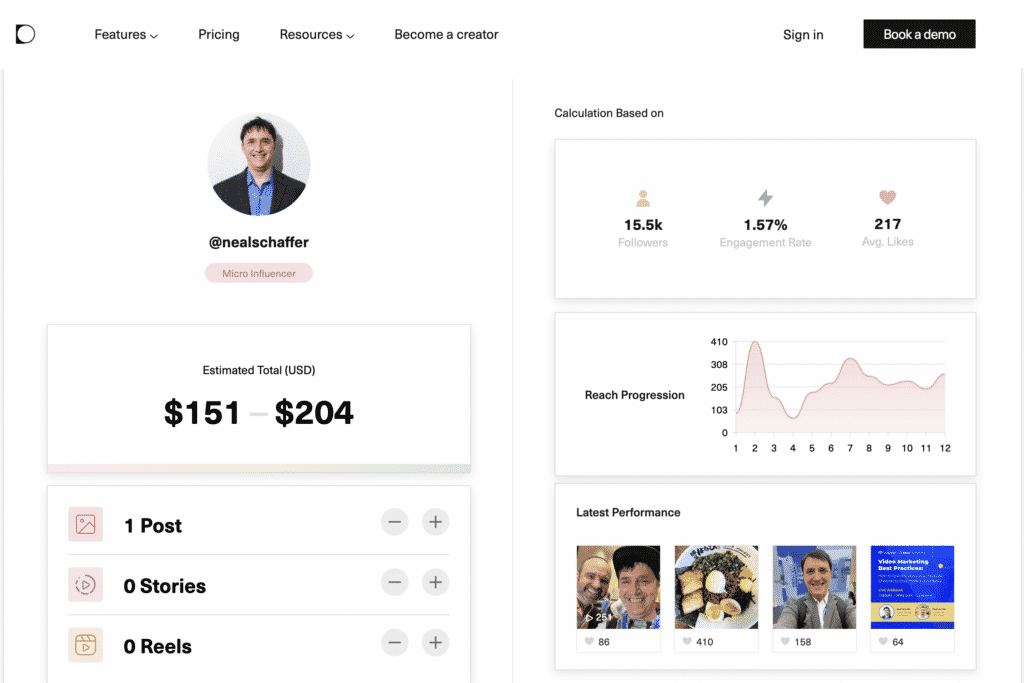The height and width of the screenshot is (683, 1024).
Task: Expand the Resources dropdown
Action: coord(316,34)
